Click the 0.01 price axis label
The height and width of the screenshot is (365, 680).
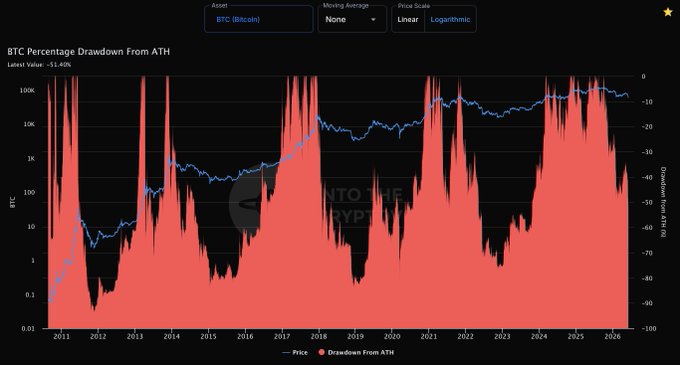pyautogui.click(x=28, y=329)
